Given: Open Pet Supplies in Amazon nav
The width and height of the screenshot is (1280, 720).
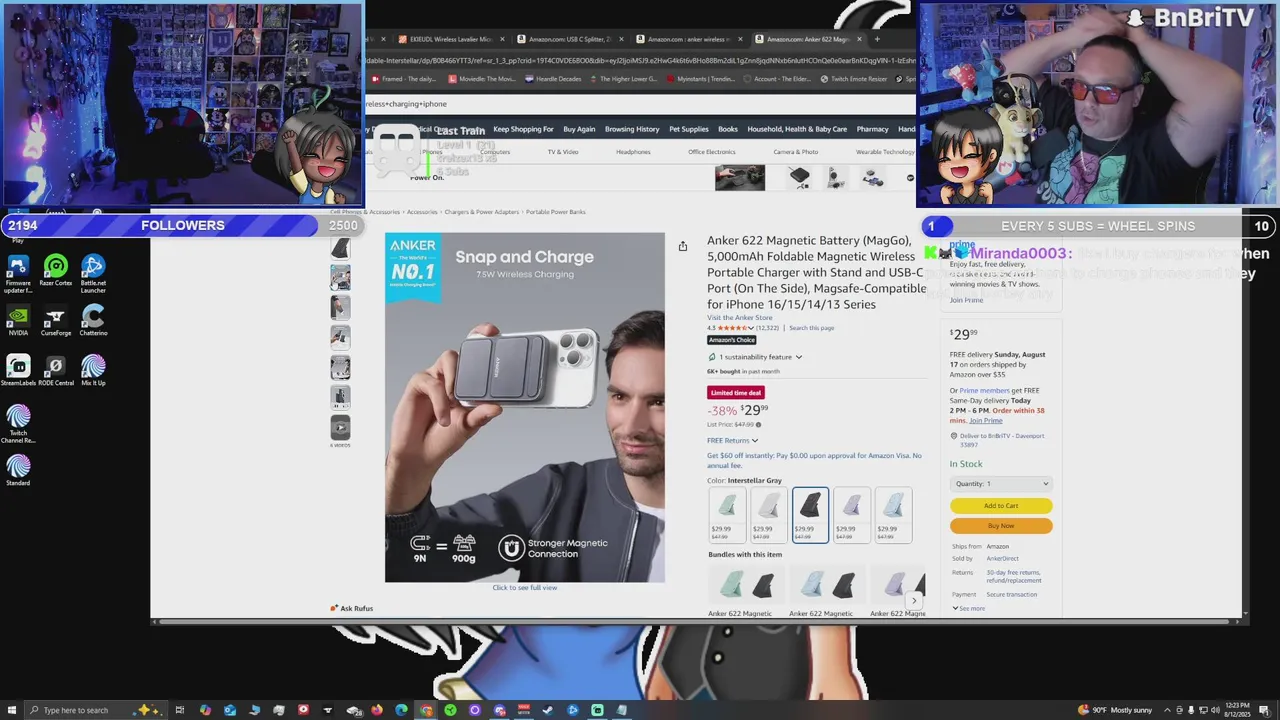Looking at the screenshot, I should click(689, 129).
